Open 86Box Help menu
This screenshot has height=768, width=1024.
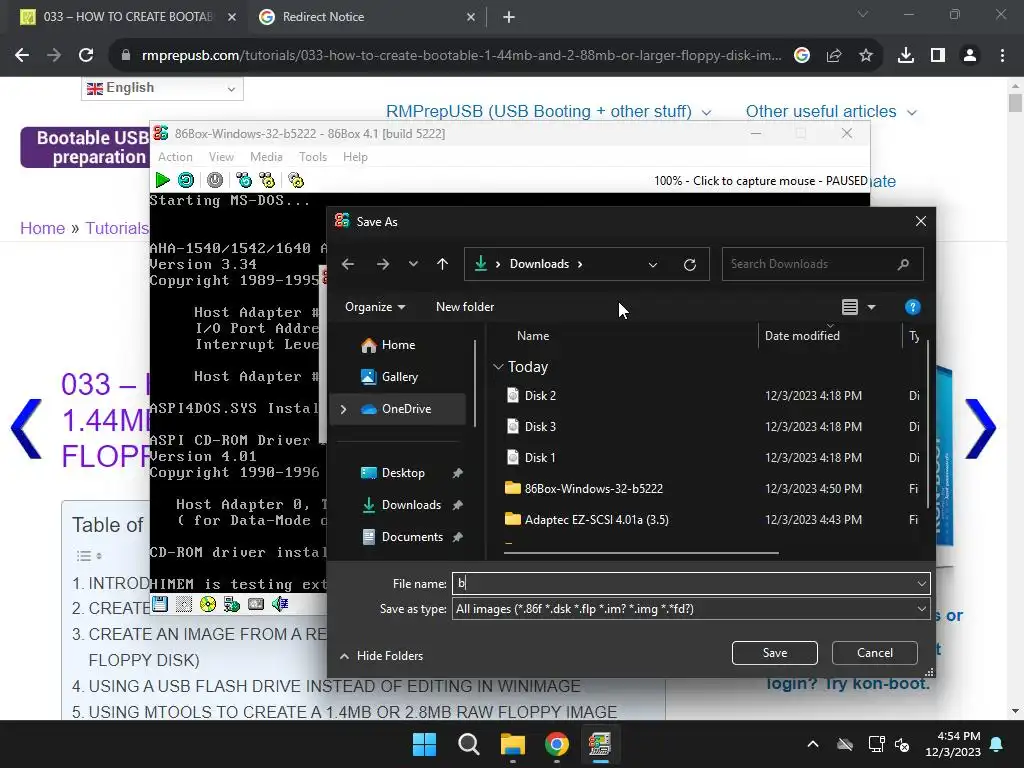point(355,157)
